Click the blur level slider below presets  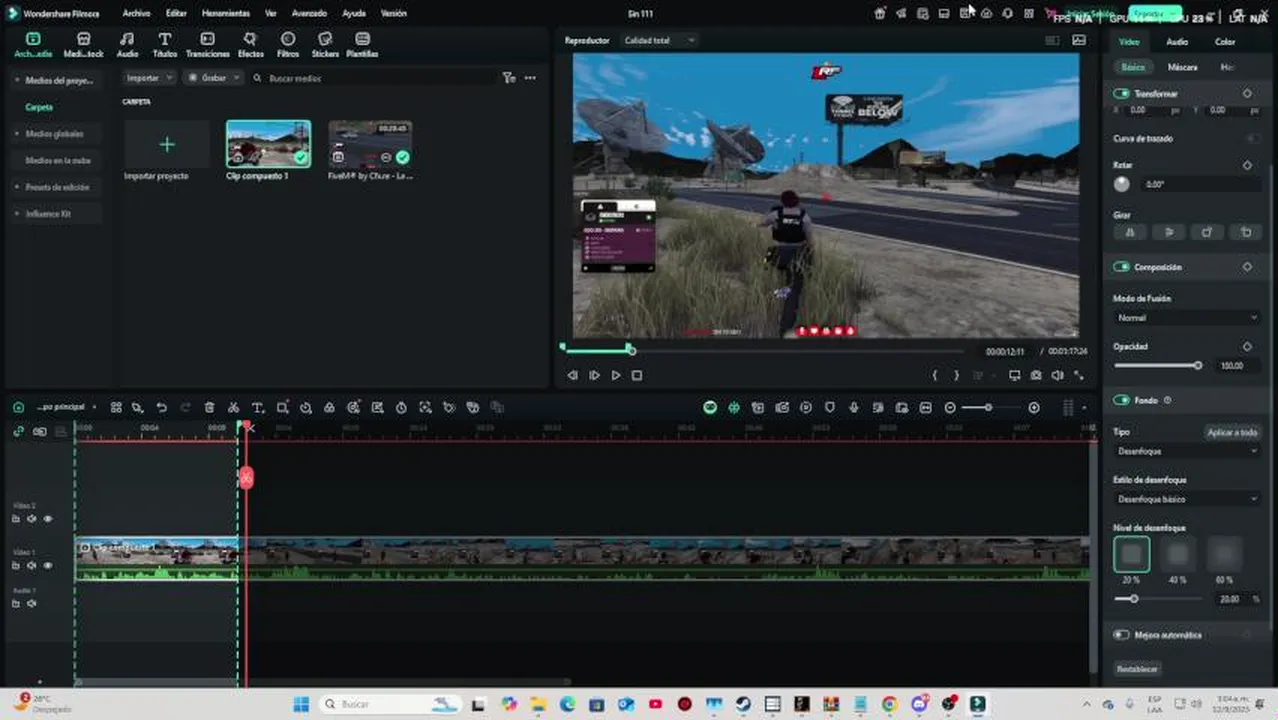[x=1158, y=599]
